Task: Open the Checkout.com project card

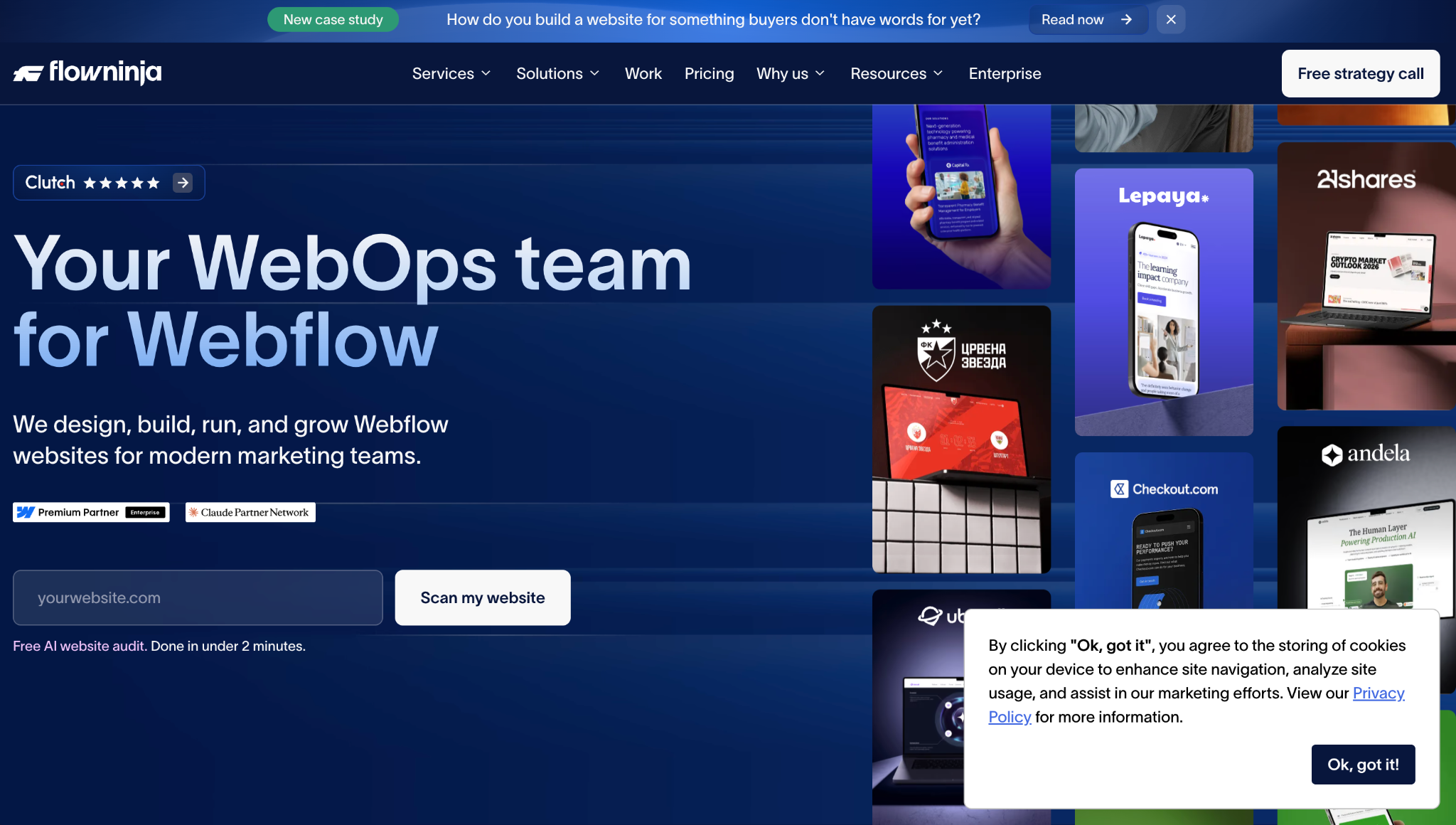Action: (1164, 530)
